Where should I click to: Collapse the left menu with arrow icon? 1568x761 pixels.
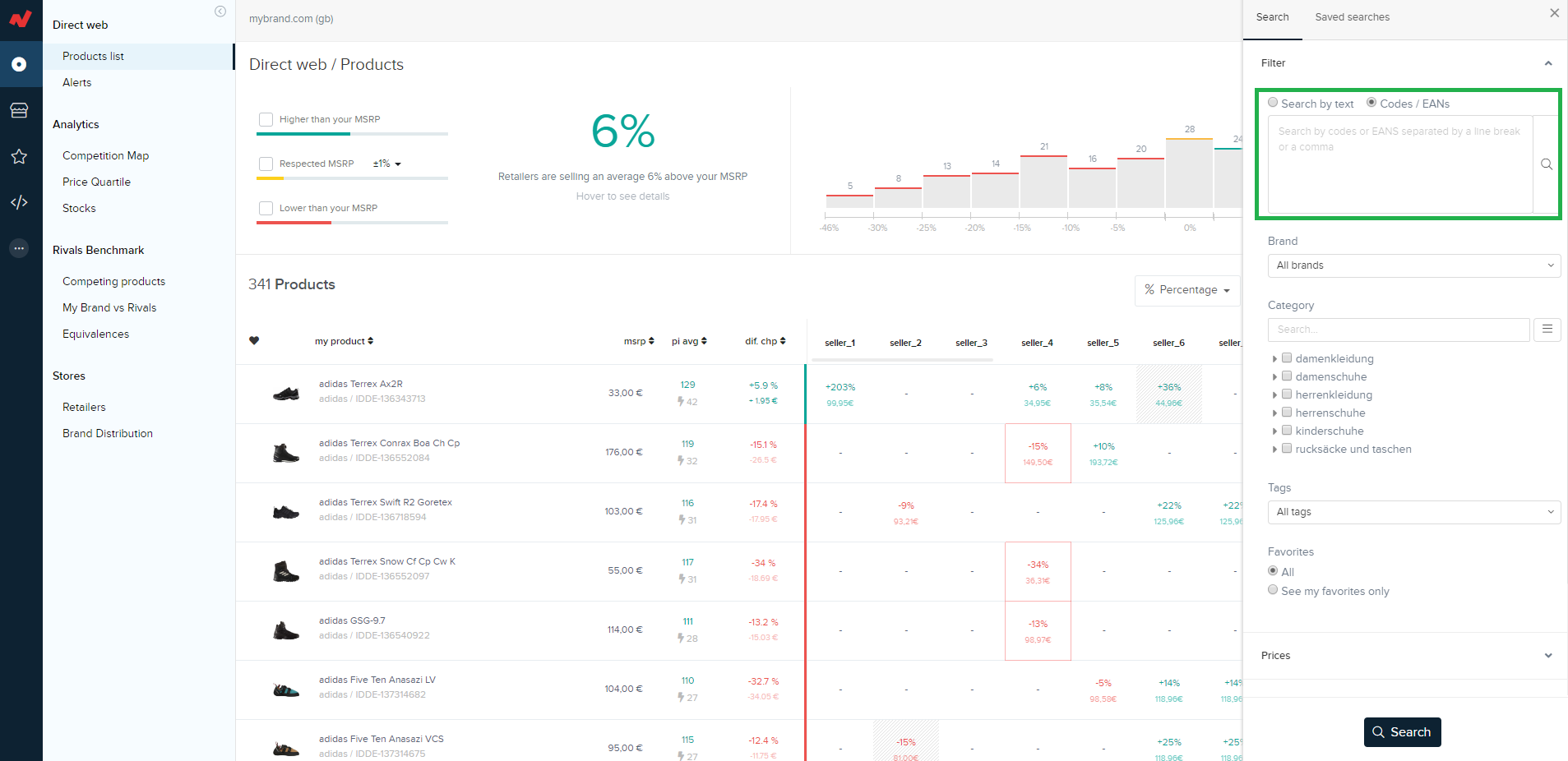(220, 12)
